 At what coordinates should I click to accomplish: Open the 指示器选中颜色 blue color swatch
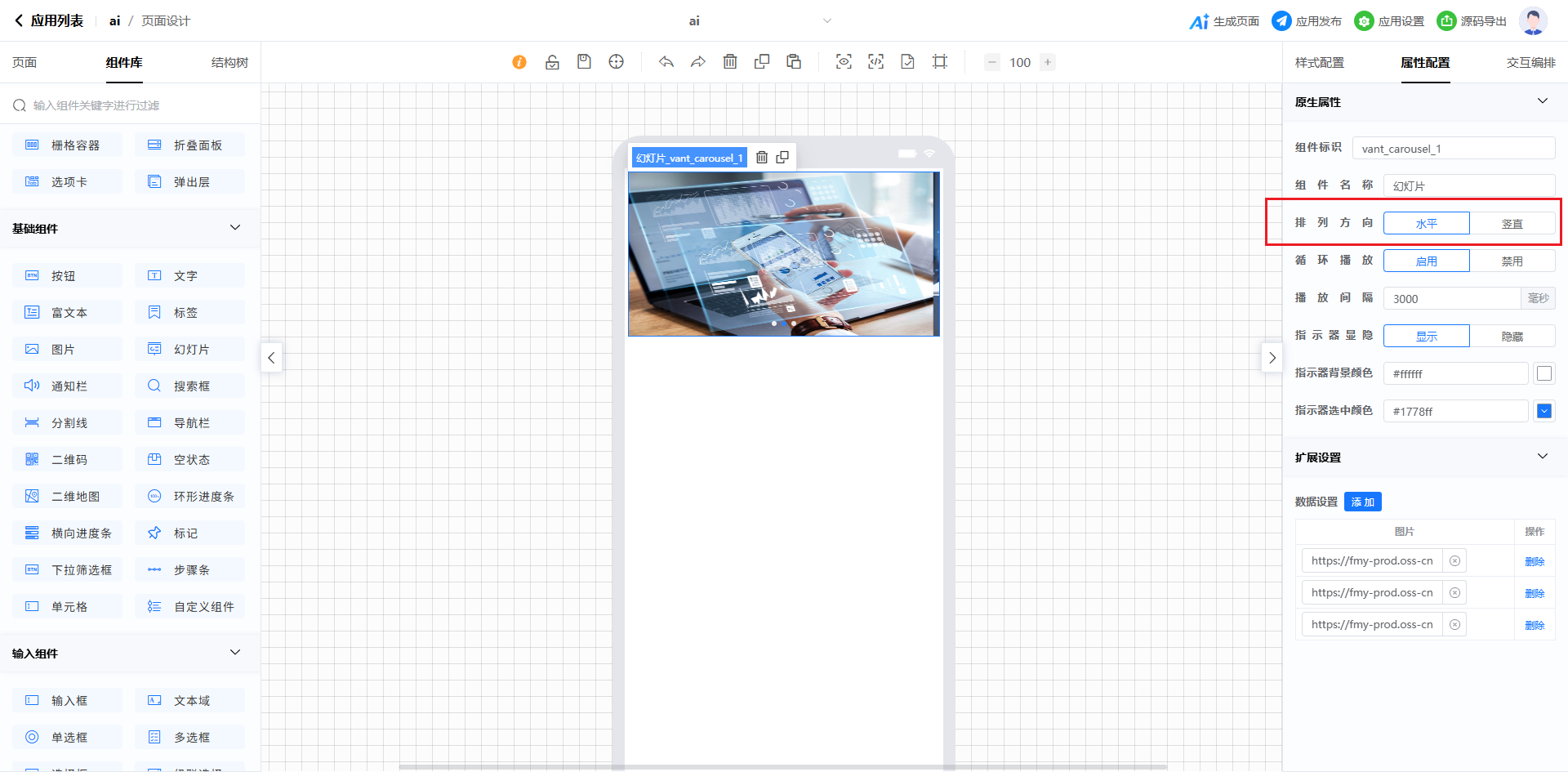pos(1543,411)
